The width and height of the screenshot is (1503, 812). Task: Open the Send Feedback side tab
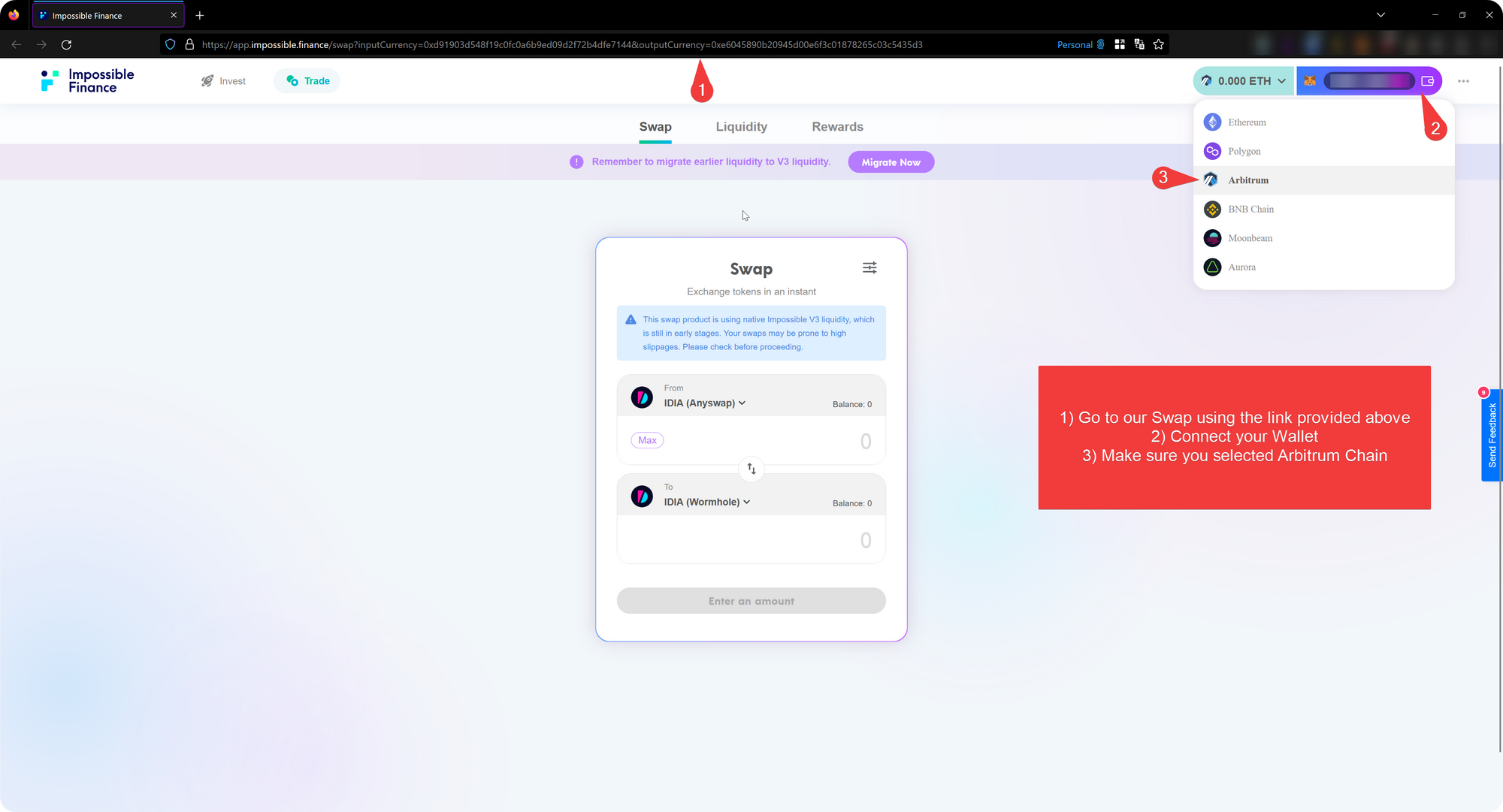tap(1492, 436)
